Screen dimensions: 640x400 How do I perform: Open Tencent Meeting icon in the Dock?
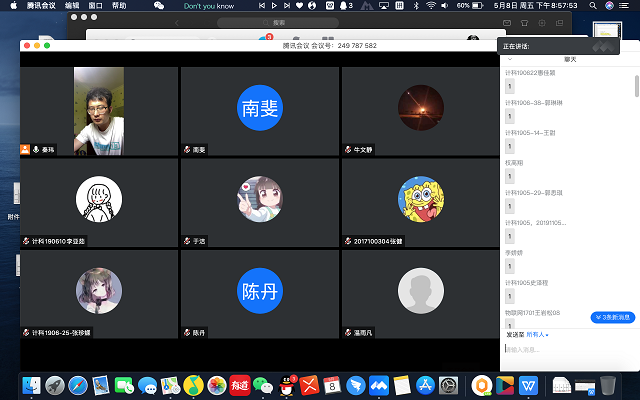[378, 384]
